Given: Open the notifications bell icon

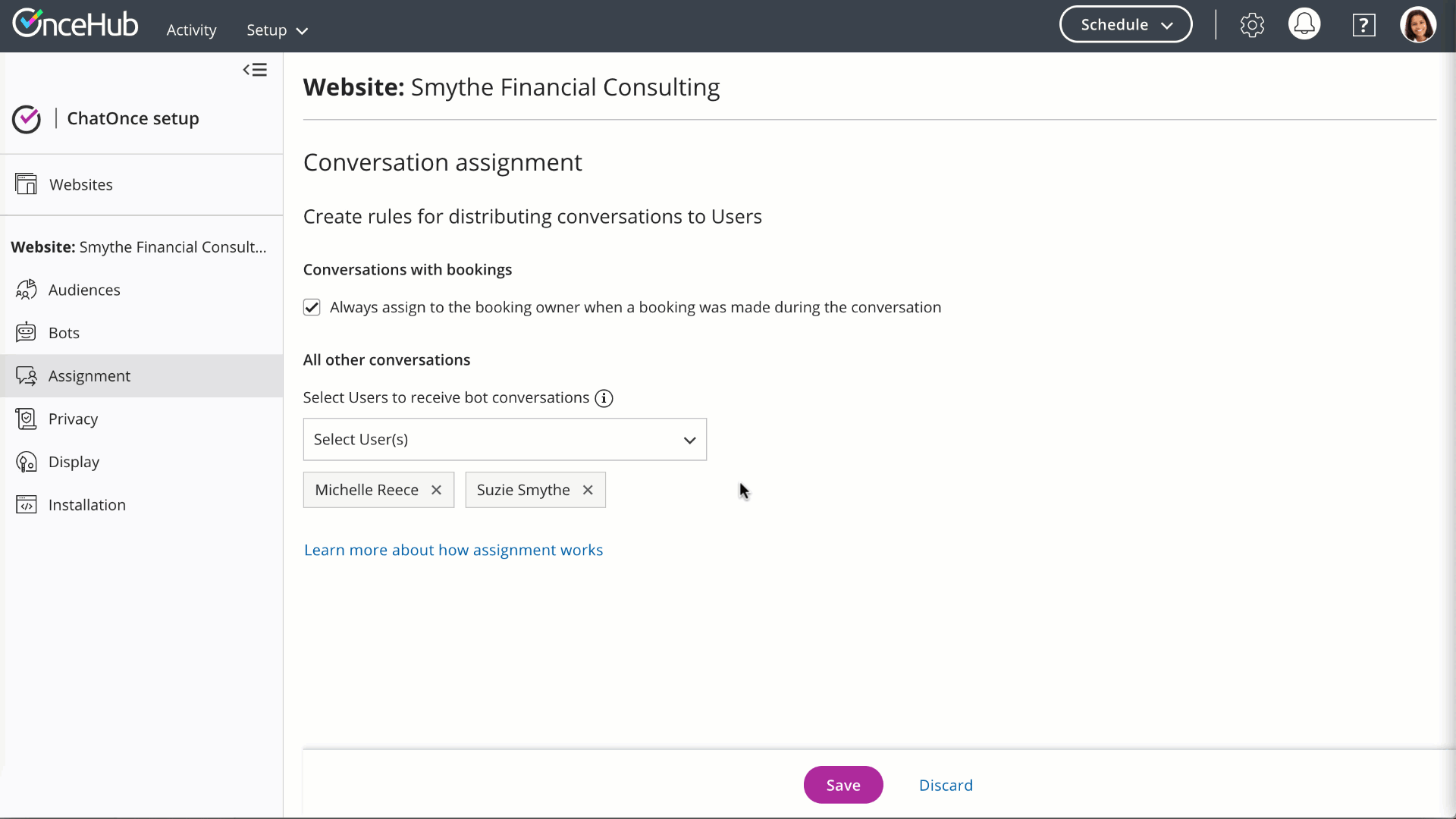Looking at the screenshot, I should coord(1304,25).
